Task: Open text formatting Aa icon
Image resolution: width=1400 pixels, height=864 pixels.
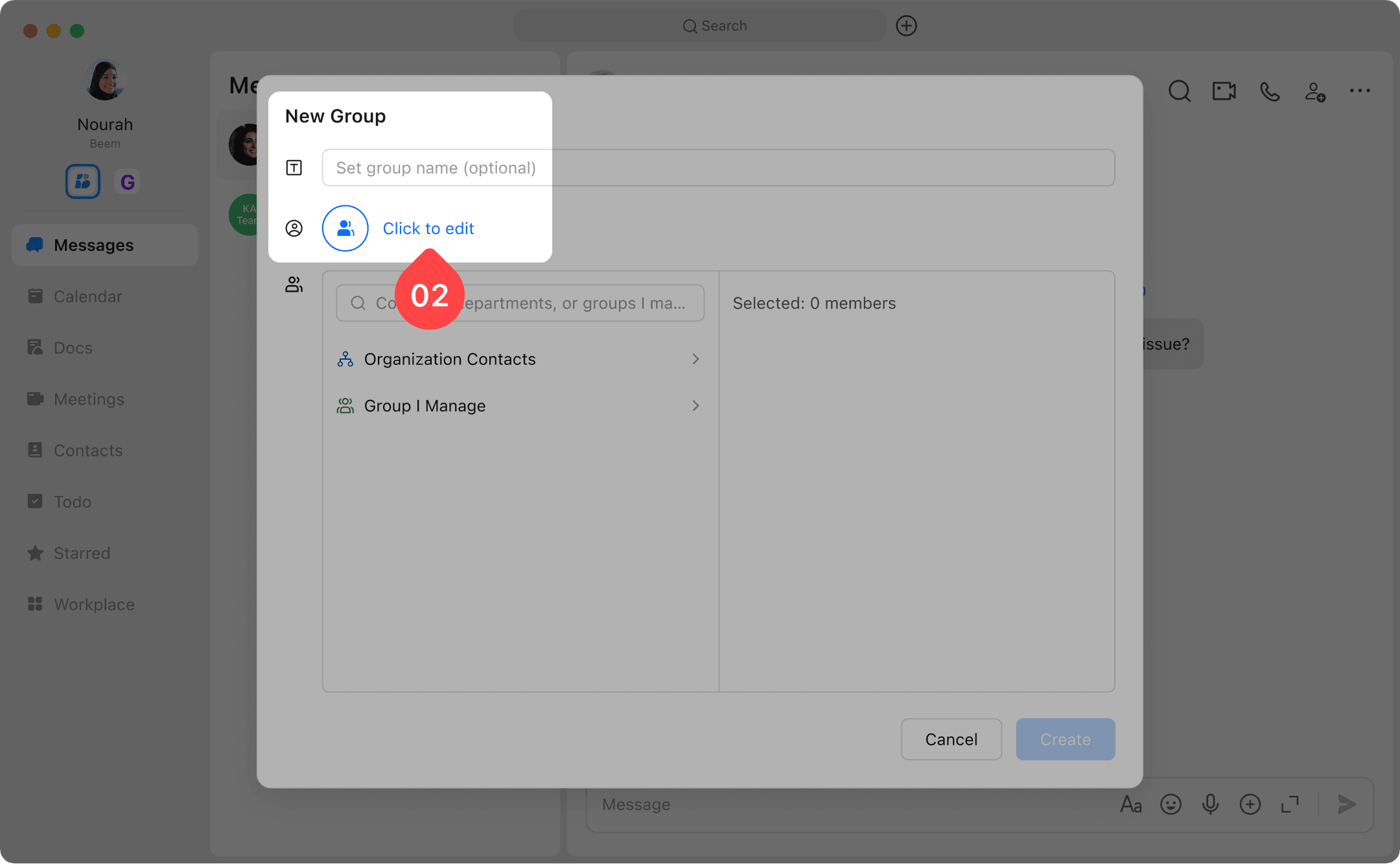Action: pos(1131,804)
